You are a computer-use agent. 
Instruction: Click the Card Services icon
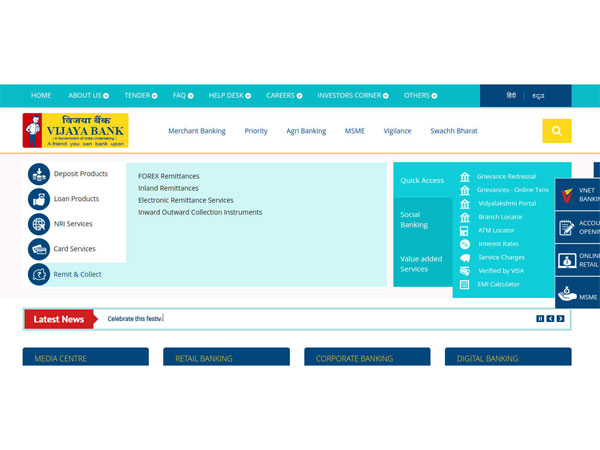(39, 249)
